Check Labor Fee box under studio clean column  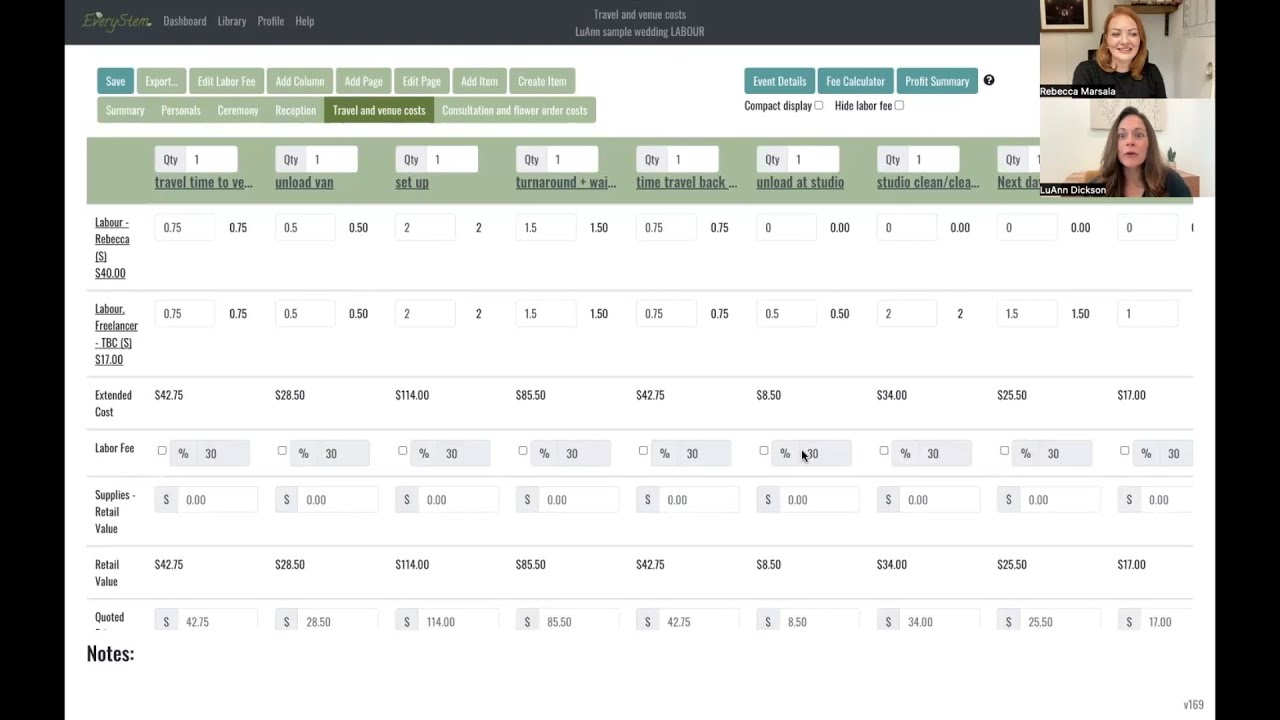point(884,450)
